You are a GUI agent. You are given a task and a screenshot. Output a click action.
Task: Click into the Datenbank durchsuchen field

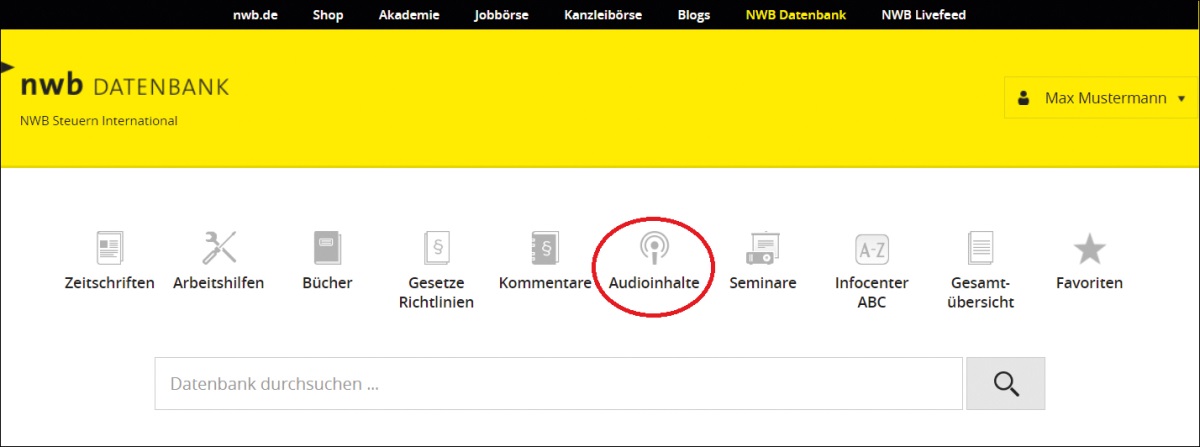pyautogui.click(x=558, y=384)
